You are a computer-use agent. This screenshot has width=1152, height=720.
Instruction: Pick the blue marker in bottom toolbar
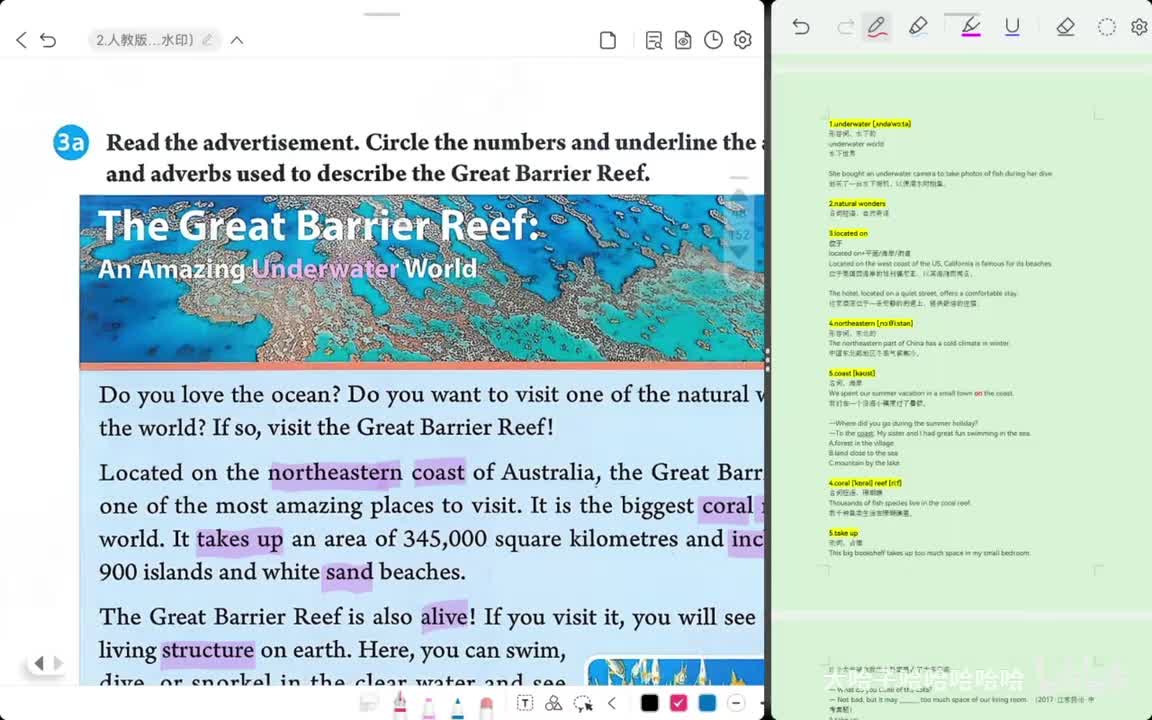pyautogui.click(x=457, y=705)
